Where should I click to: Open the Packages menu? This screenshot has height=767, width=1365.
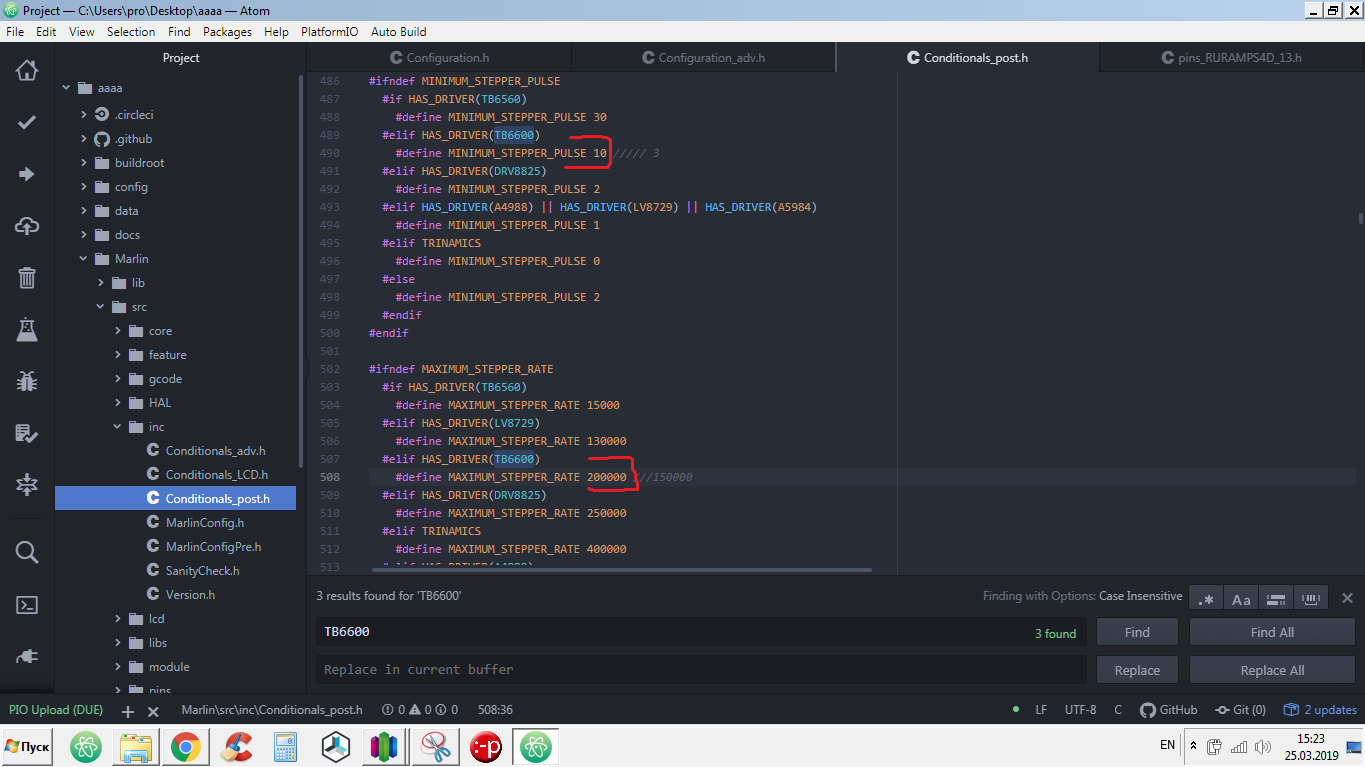coord(227,32)
